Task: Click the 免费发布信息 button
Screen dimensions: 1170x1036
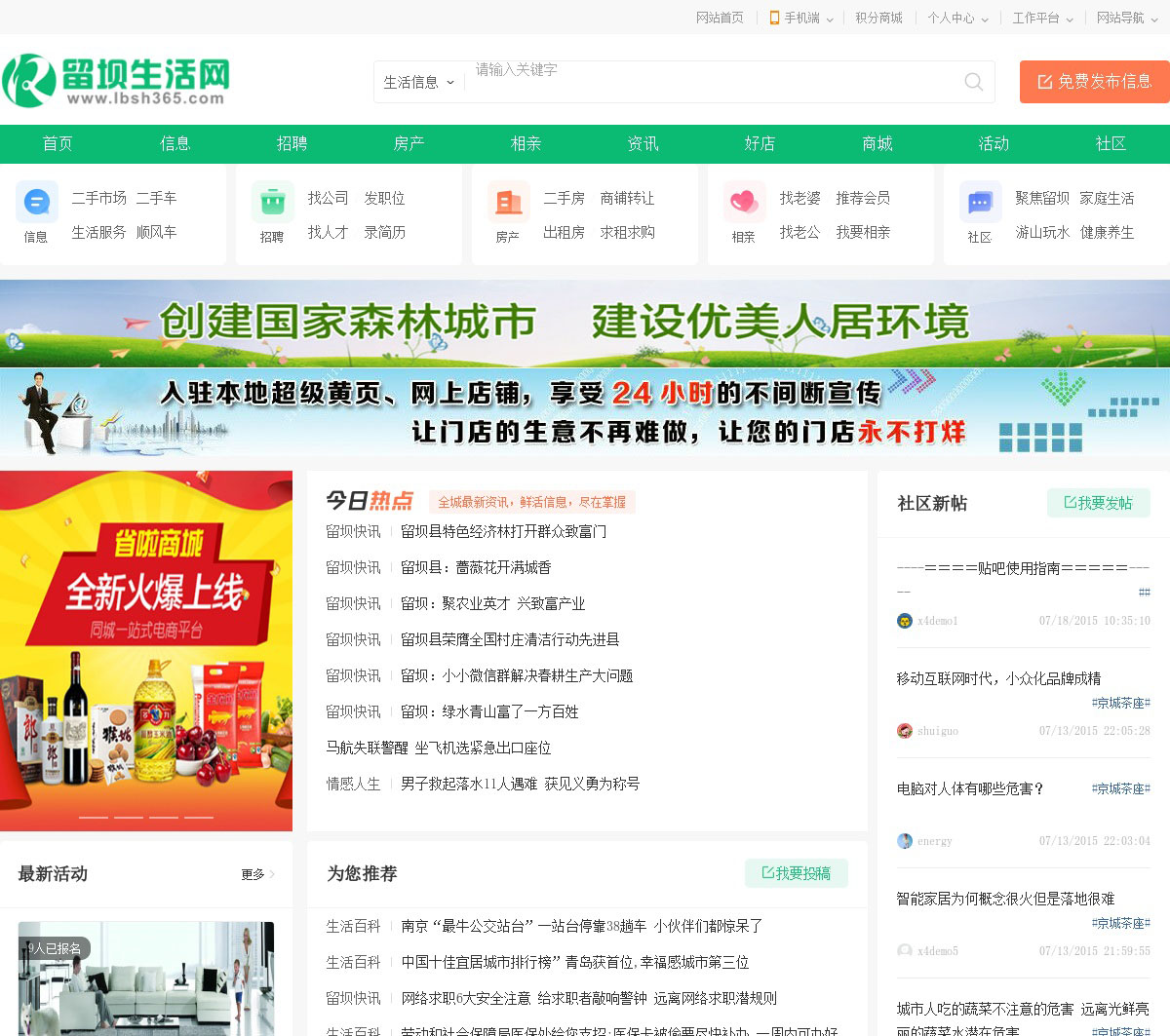Action: [x=1095, y=82]
